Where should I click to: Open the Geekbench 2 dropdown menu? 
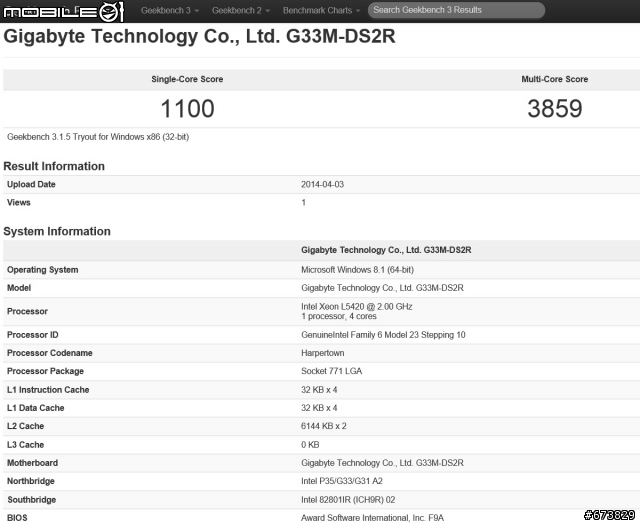[x=241, y=11]
